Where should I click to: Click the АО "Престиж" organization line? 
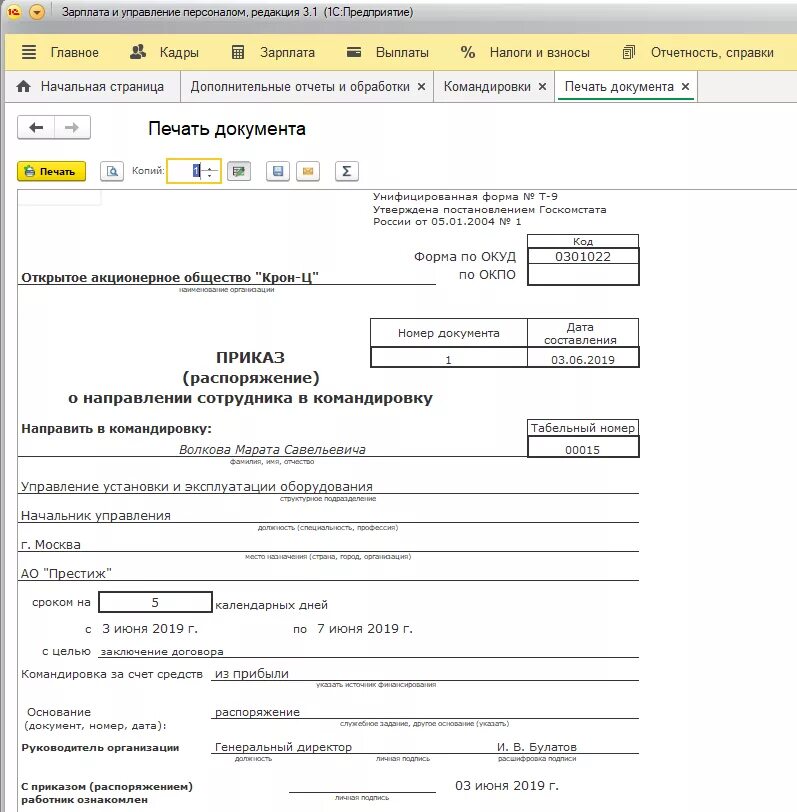pyautogui.click(x=66, y=573)
